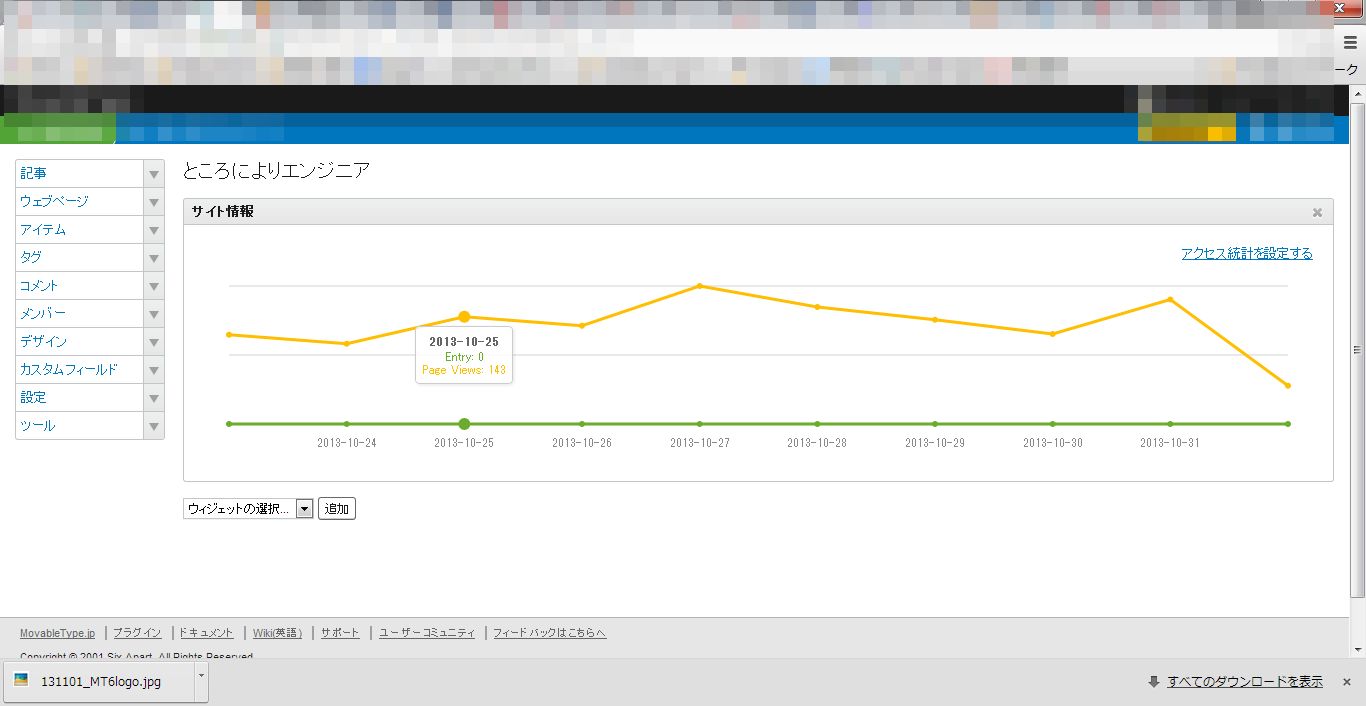
Task: Expand the ツール dropdown arrow
Action: (x=154, y=426)
